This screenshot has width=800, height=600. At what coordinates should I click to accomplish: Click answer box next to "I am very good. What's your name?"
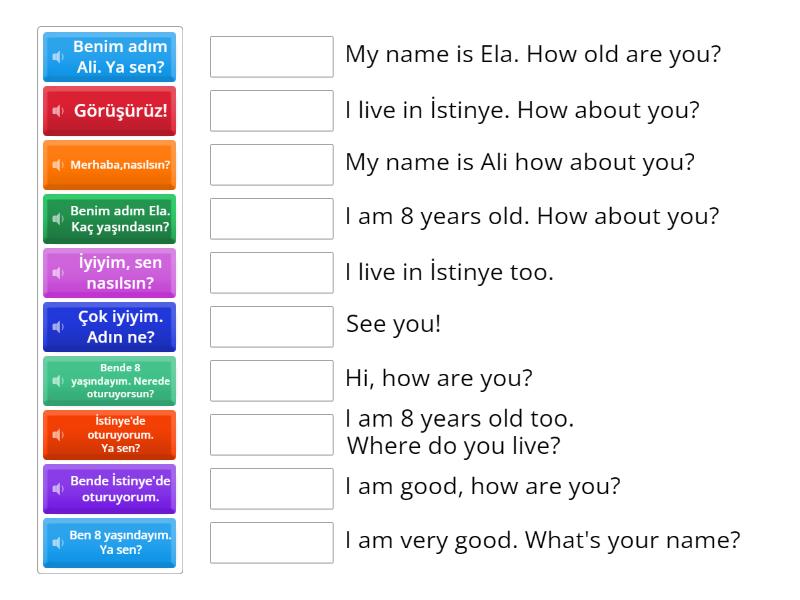pos(271,543)
